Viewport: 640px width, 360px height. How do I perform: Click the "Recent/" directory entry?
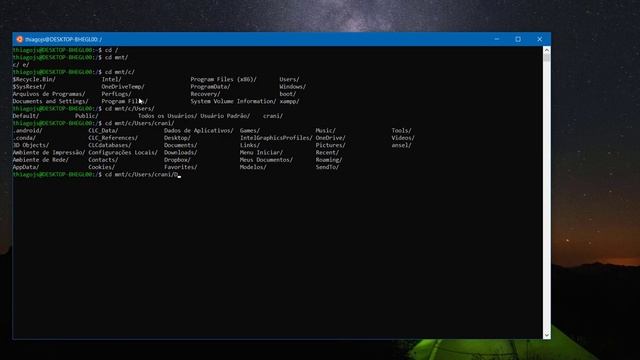327,153
